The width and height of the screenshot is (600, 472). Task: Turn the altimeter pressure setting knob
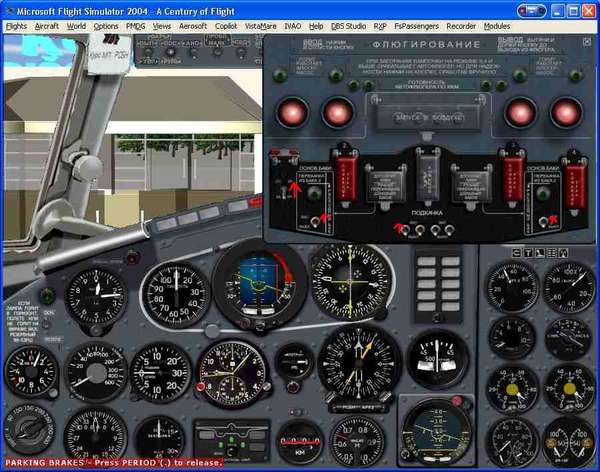tap(96, 331)
